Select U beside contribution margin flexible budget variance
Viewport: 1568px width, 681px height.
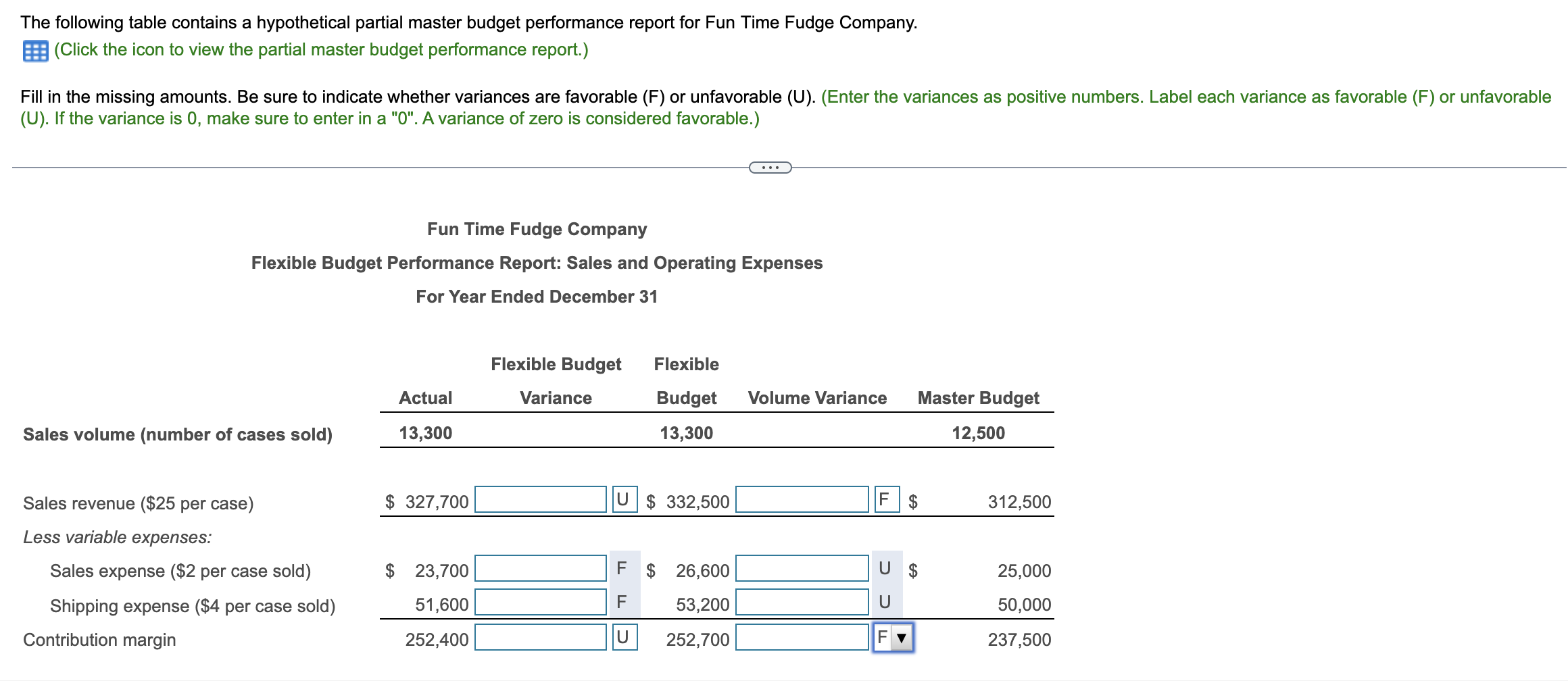click(x=623, y=636)
